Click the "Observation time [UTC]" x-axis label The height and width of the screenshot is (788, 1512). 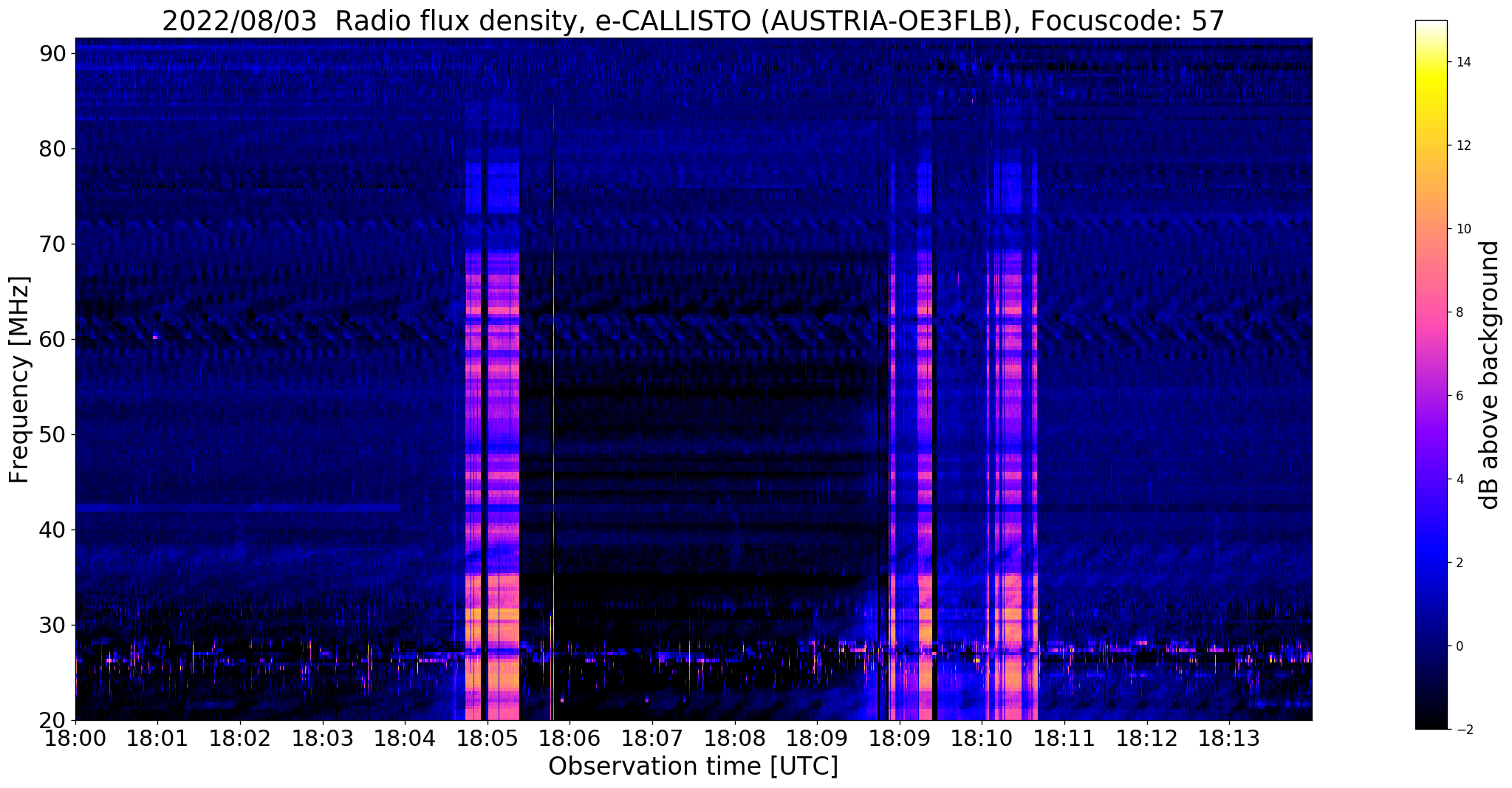(x=694, y=767)
